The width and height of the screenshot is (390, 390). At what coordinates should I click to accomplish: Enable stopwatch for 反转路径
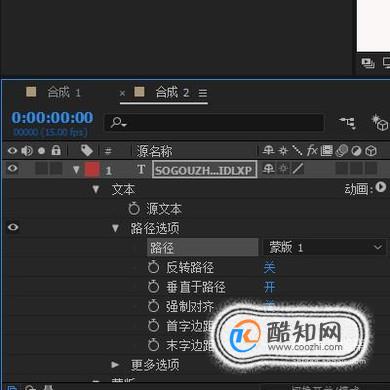153,267
